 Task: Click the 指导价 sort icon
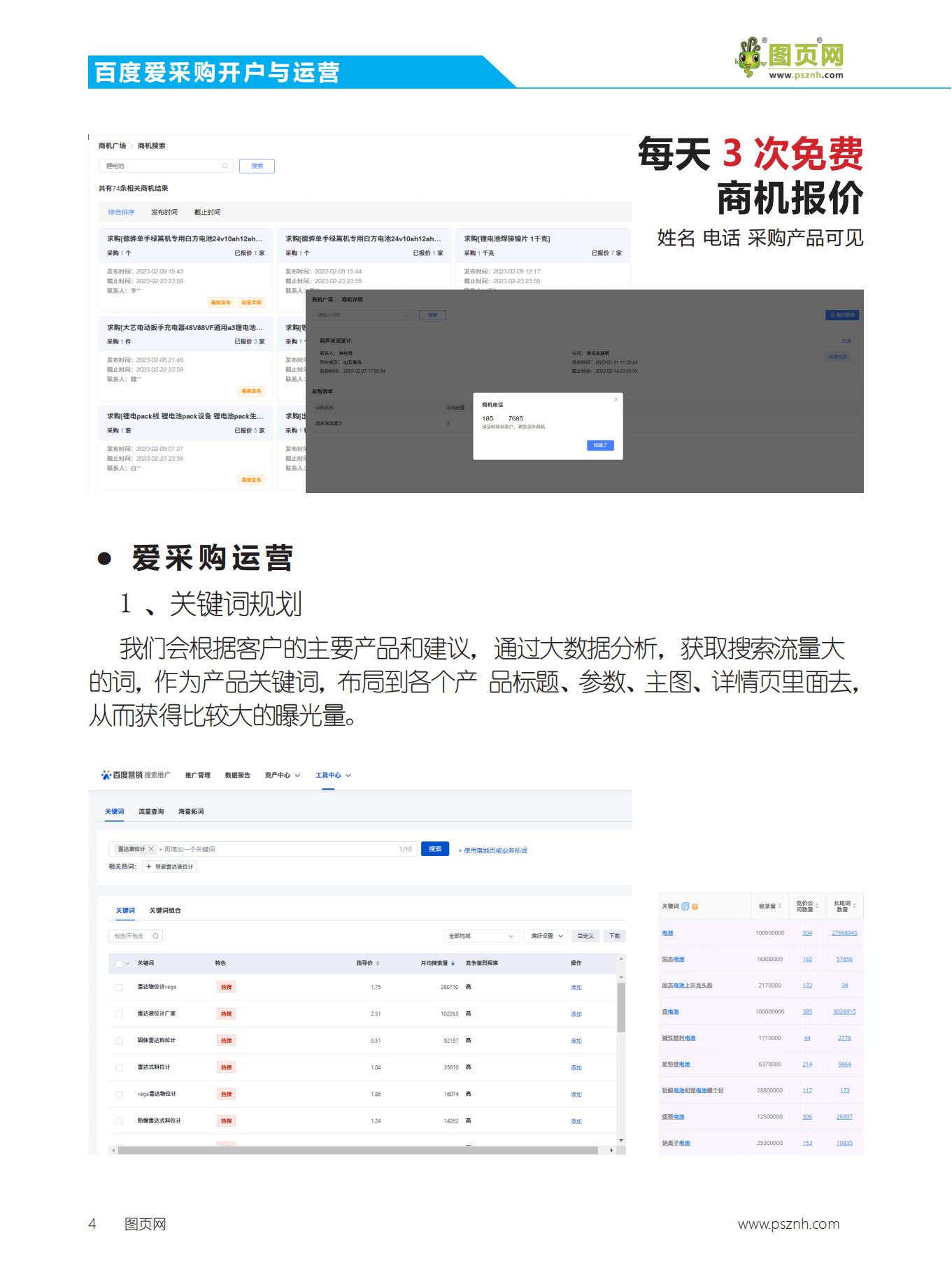[x=378, y=964]
